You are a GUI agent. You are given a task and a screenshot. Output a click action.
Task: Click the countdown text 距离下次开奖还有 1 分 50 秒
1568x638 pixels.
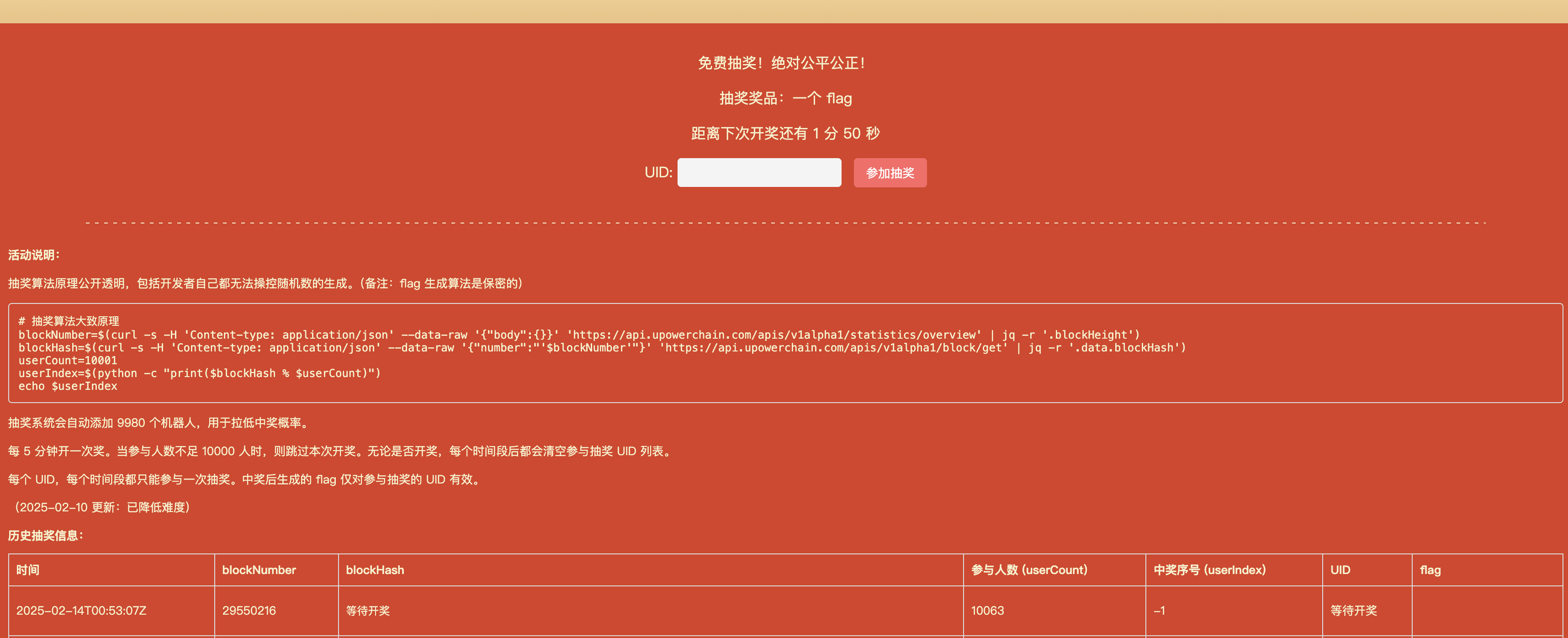click(785, 133)
